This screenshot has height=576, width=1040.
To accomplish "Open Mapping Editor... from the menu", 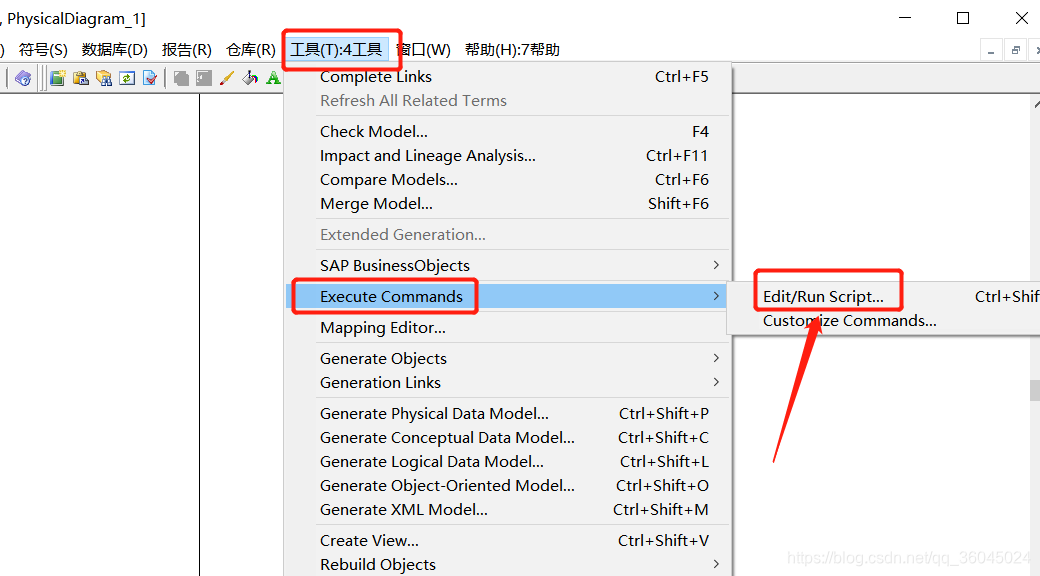I will tap(508, 328).
